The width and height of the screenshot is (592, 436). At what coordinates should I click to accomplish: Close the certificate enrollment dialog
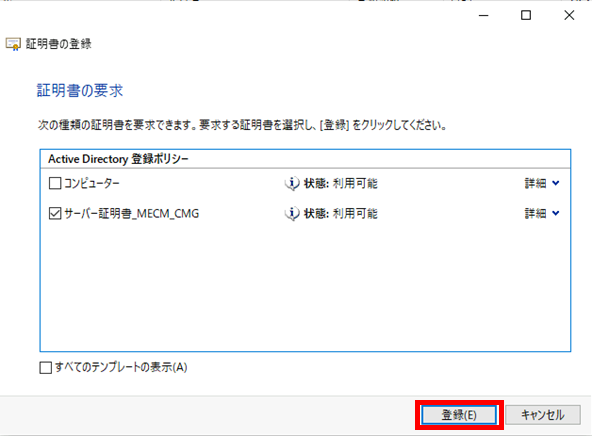(x=569, y=15)
